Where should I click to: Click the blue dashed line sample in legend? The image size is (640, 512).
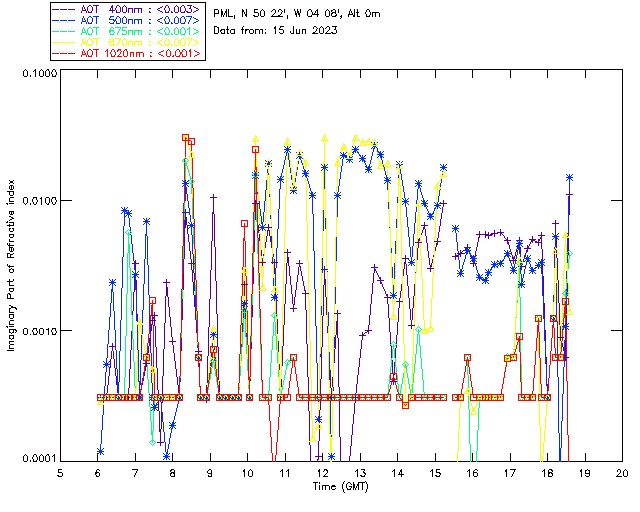[64, 20]
